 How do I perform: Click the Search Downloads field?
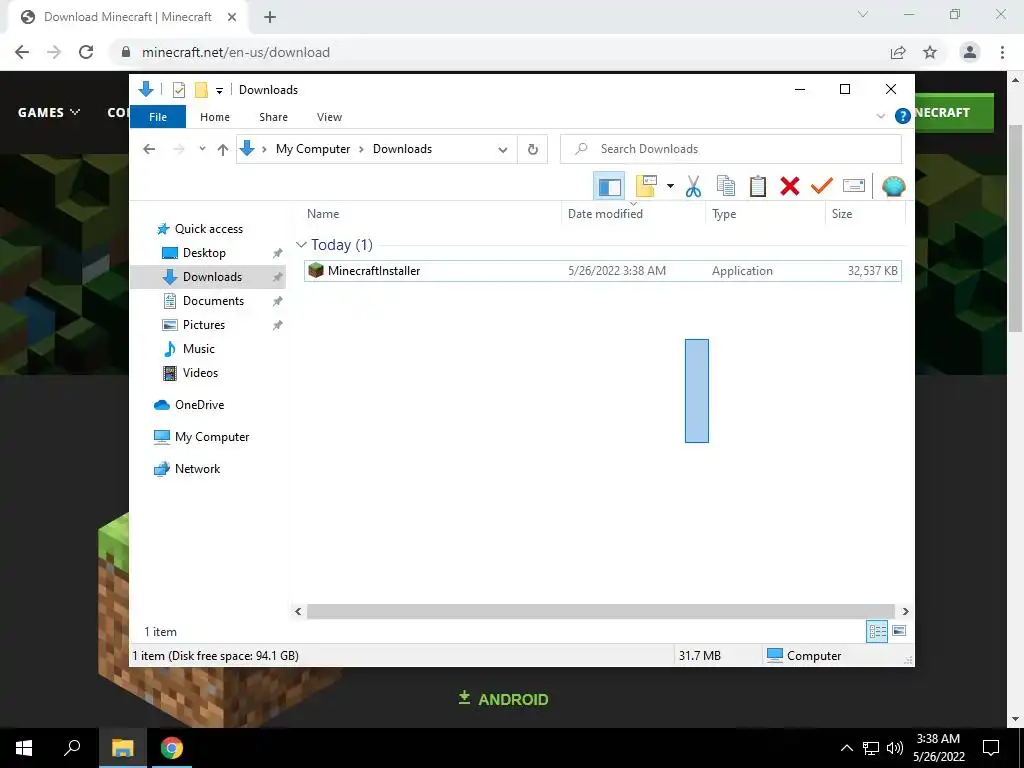(x=731, y=149)
